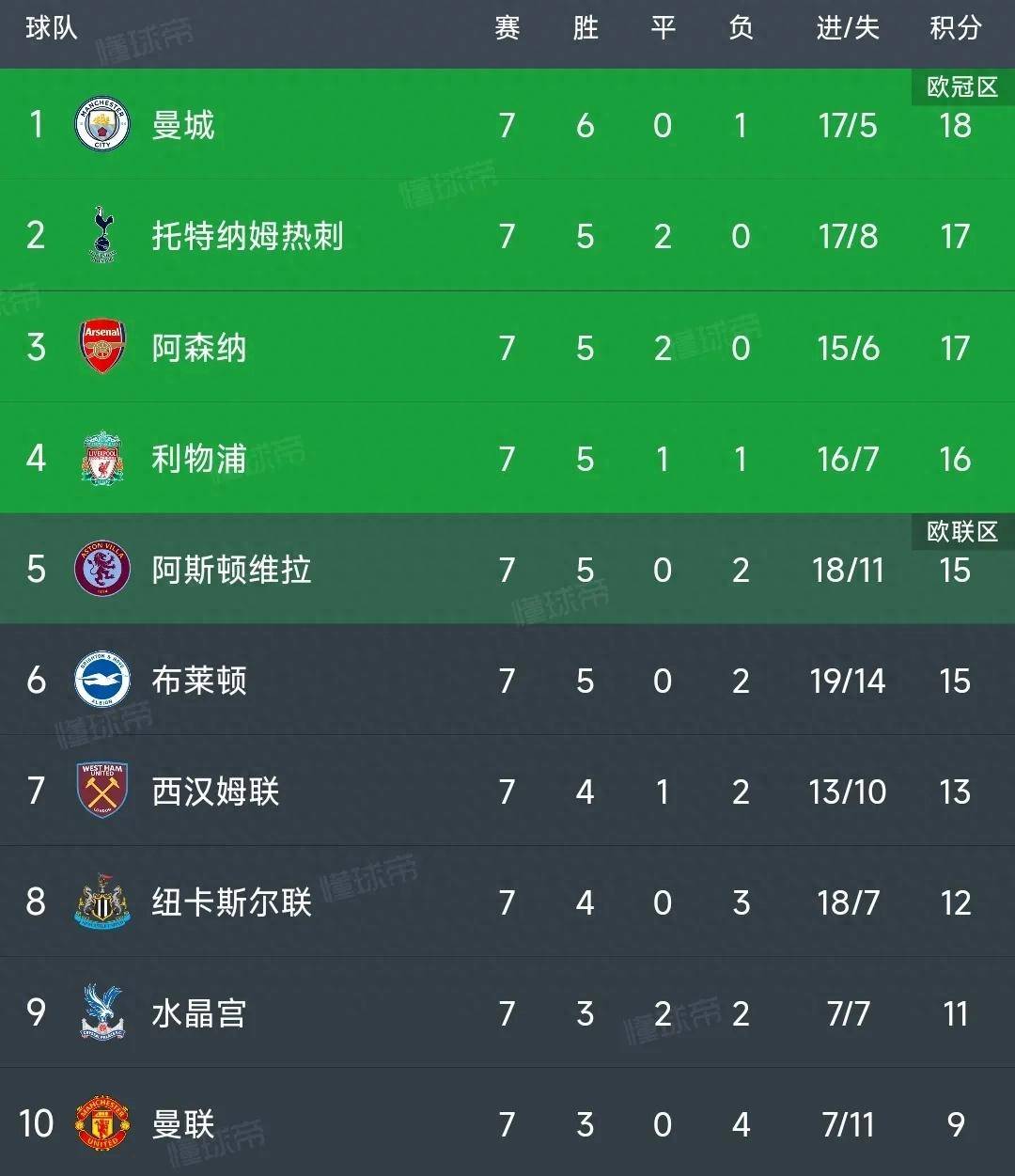Select the 纽卡斯尔联 team name
This screenshot has width=1015, height=1176.
(x=231, y=902)
